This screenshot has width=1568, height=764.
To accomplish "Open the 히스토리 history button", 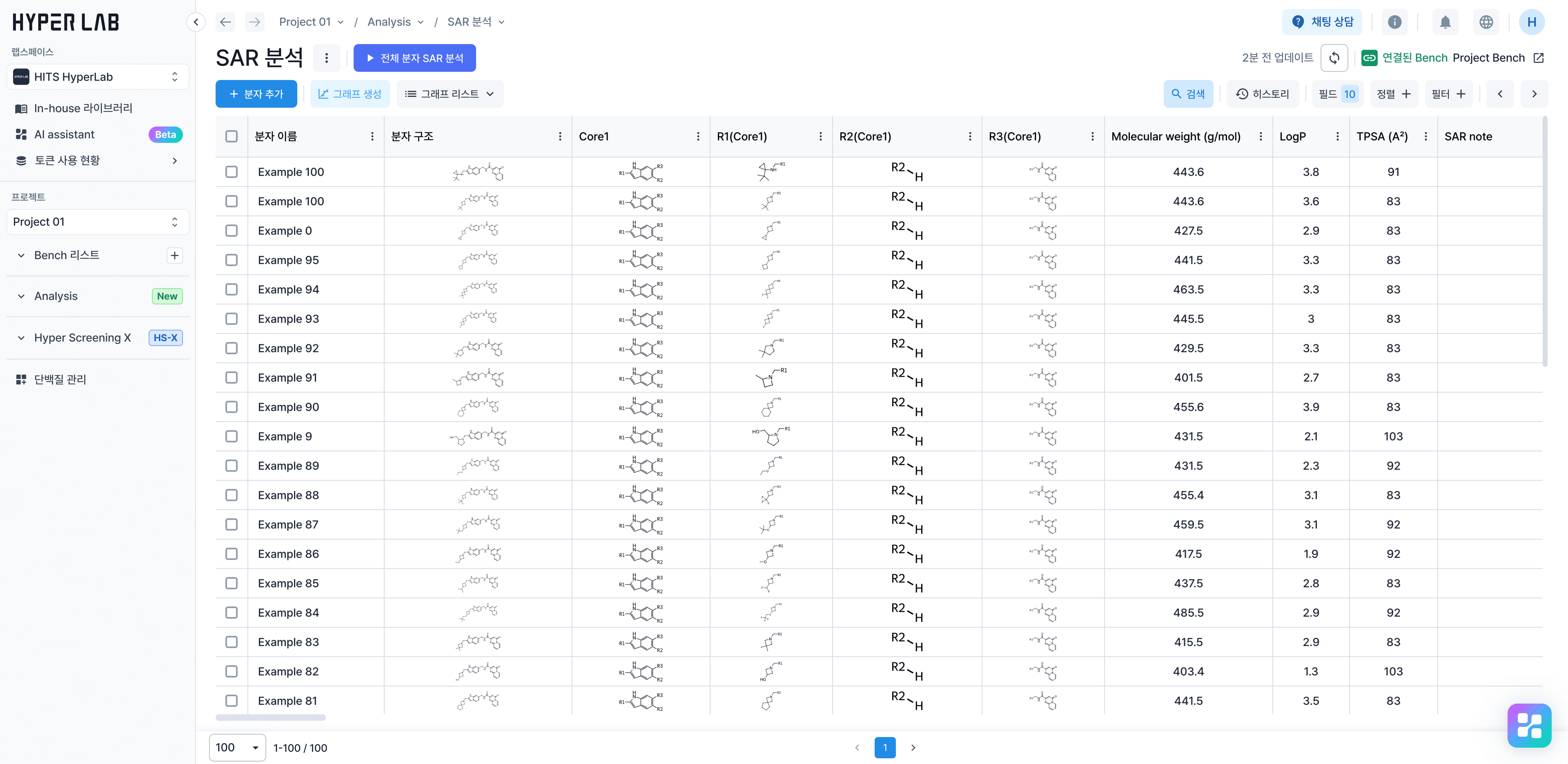I will [x=1262, y=94].
